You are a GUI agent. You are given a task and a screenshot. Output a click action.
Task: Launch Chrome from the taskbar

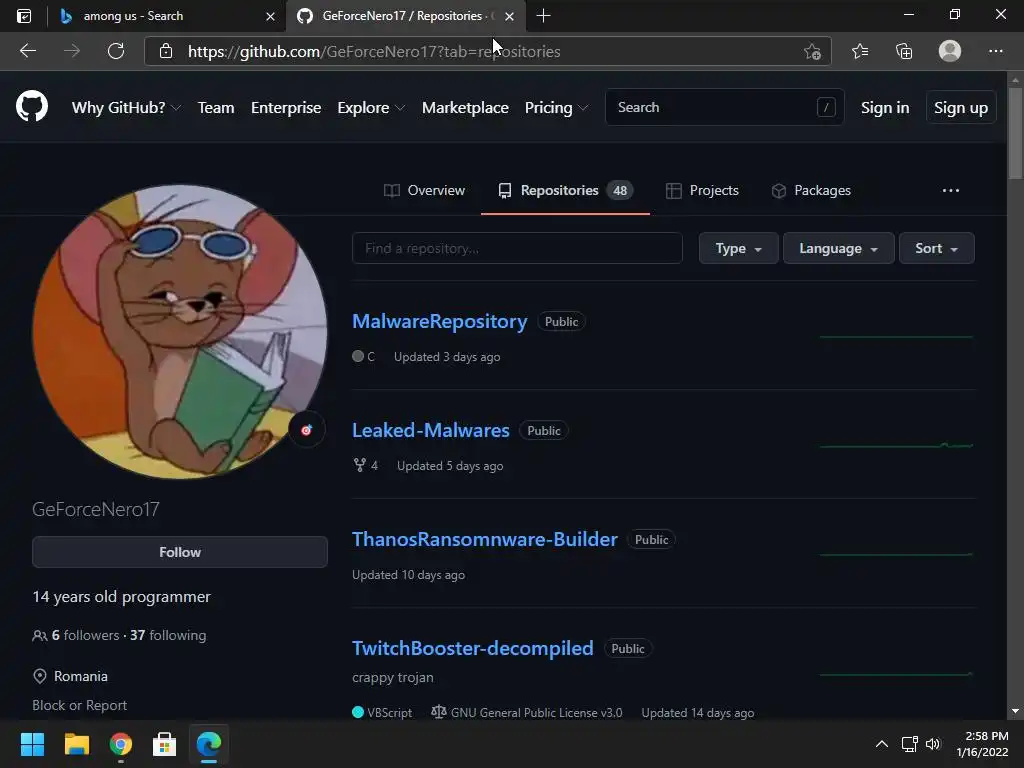121,744
